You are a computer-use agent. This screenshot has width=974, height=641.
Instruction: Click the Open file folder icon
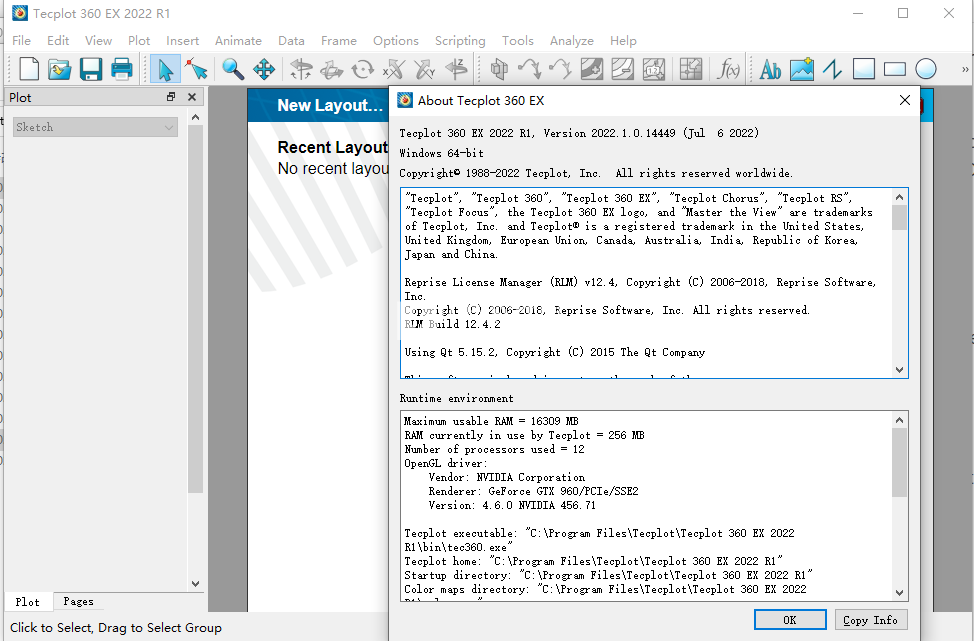(60, 69)
